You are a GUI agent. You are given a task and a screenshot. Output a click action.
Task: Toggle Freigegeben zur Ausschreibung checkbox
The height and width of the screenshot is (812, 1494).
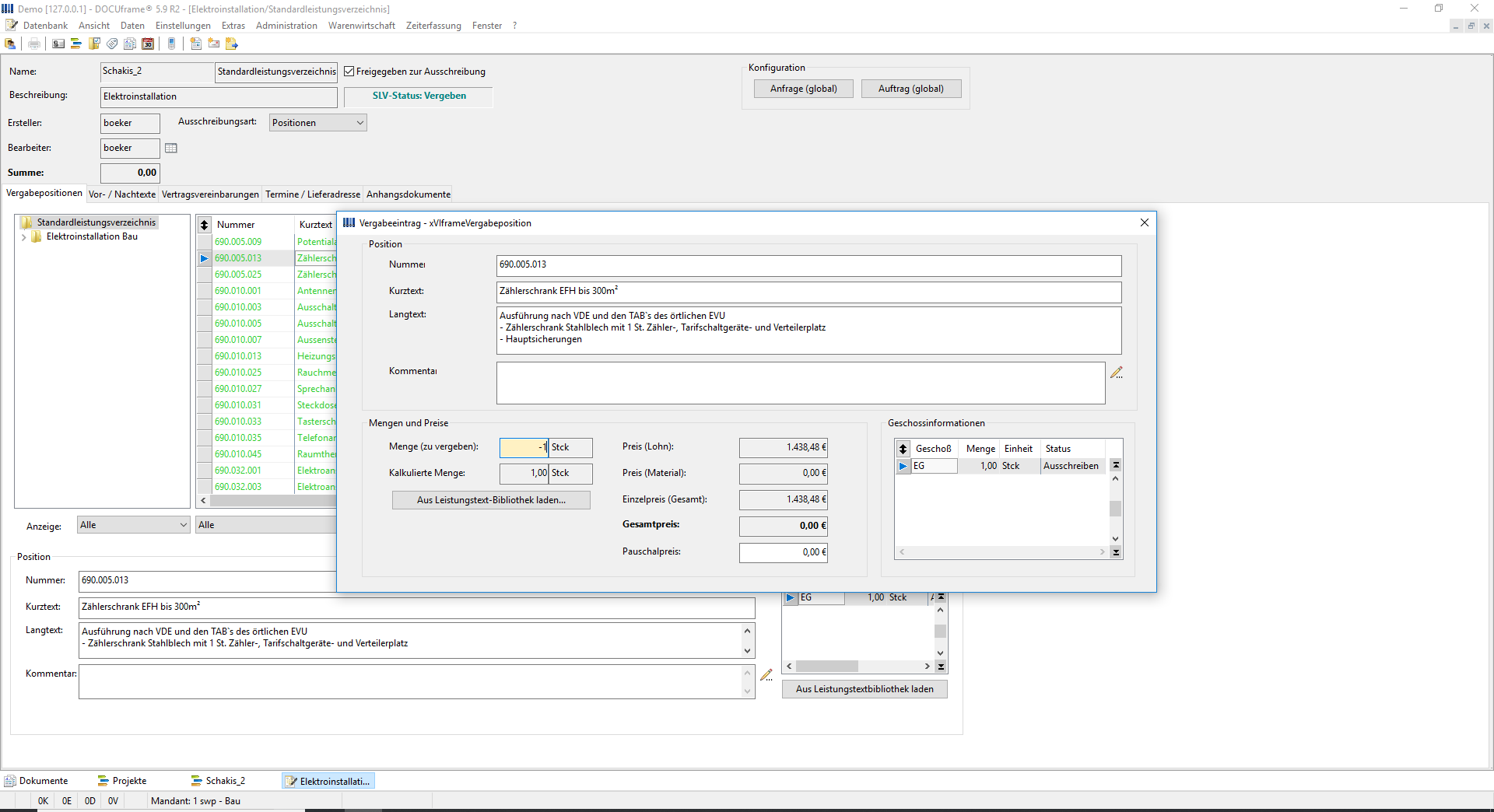(x=349, y=72)
